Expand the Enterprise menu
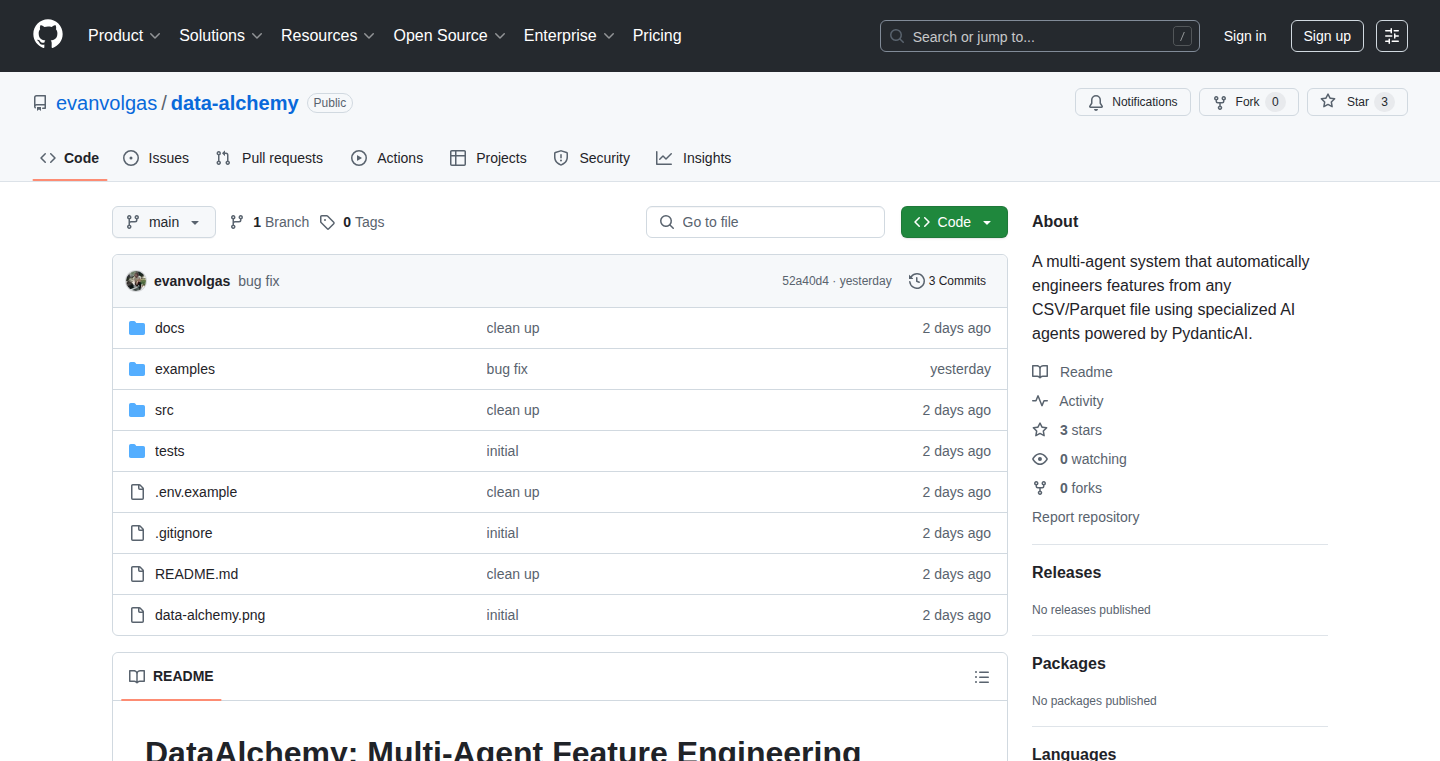 point(569,35)
